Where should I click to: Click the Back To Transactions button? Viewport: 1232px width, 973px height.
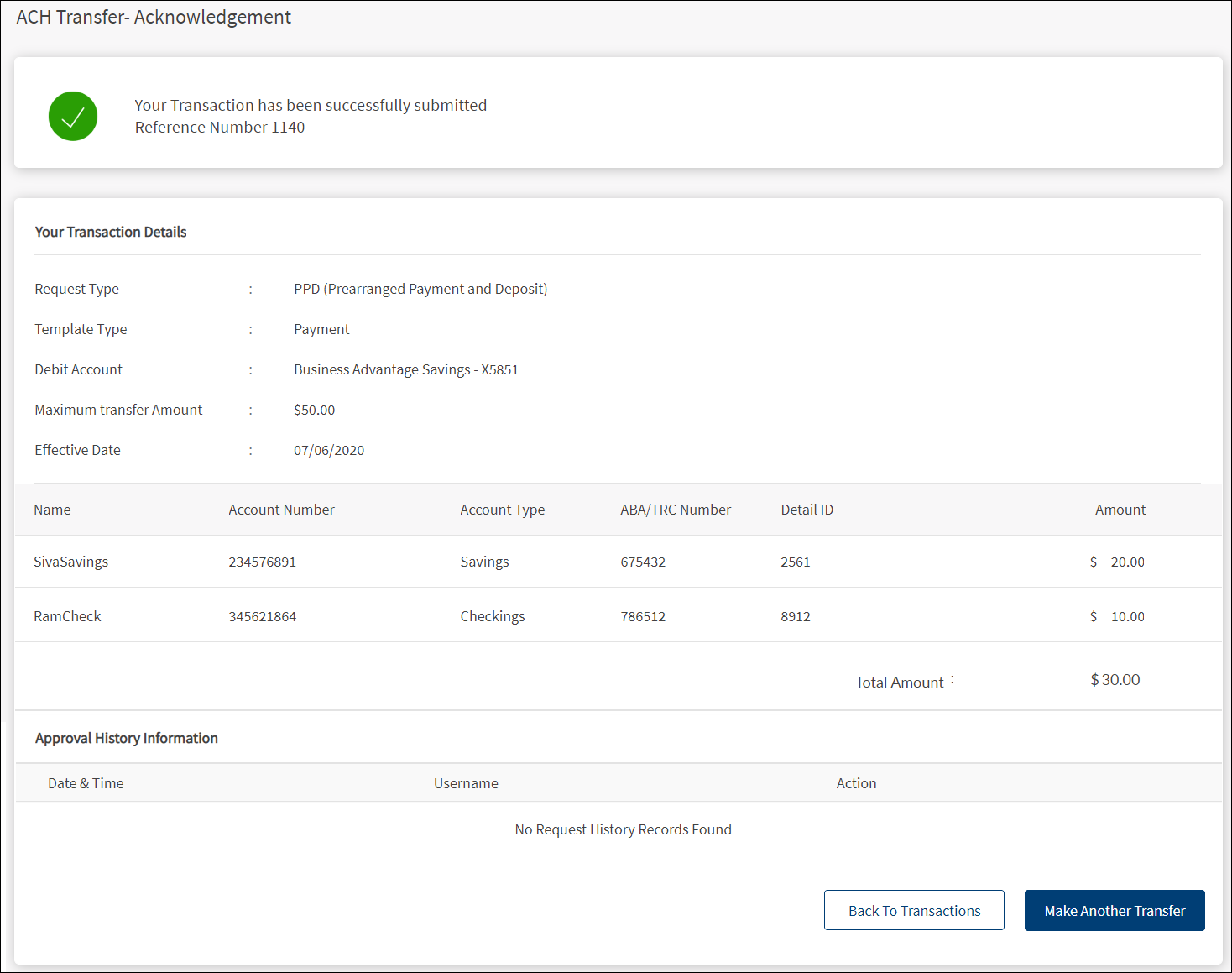tap(914, 911)
